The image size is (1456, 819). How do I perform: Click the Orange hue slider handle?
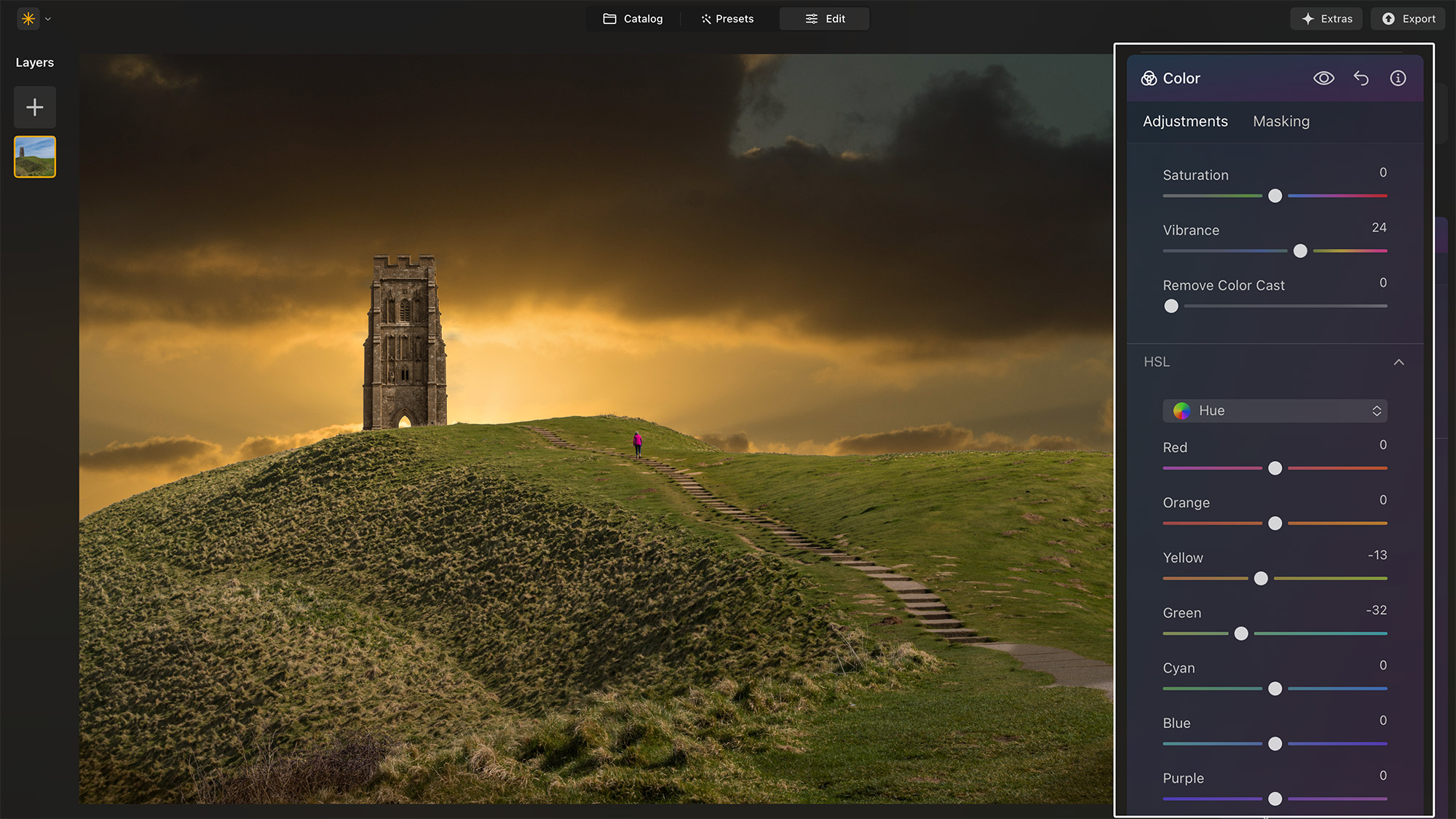1275,523
